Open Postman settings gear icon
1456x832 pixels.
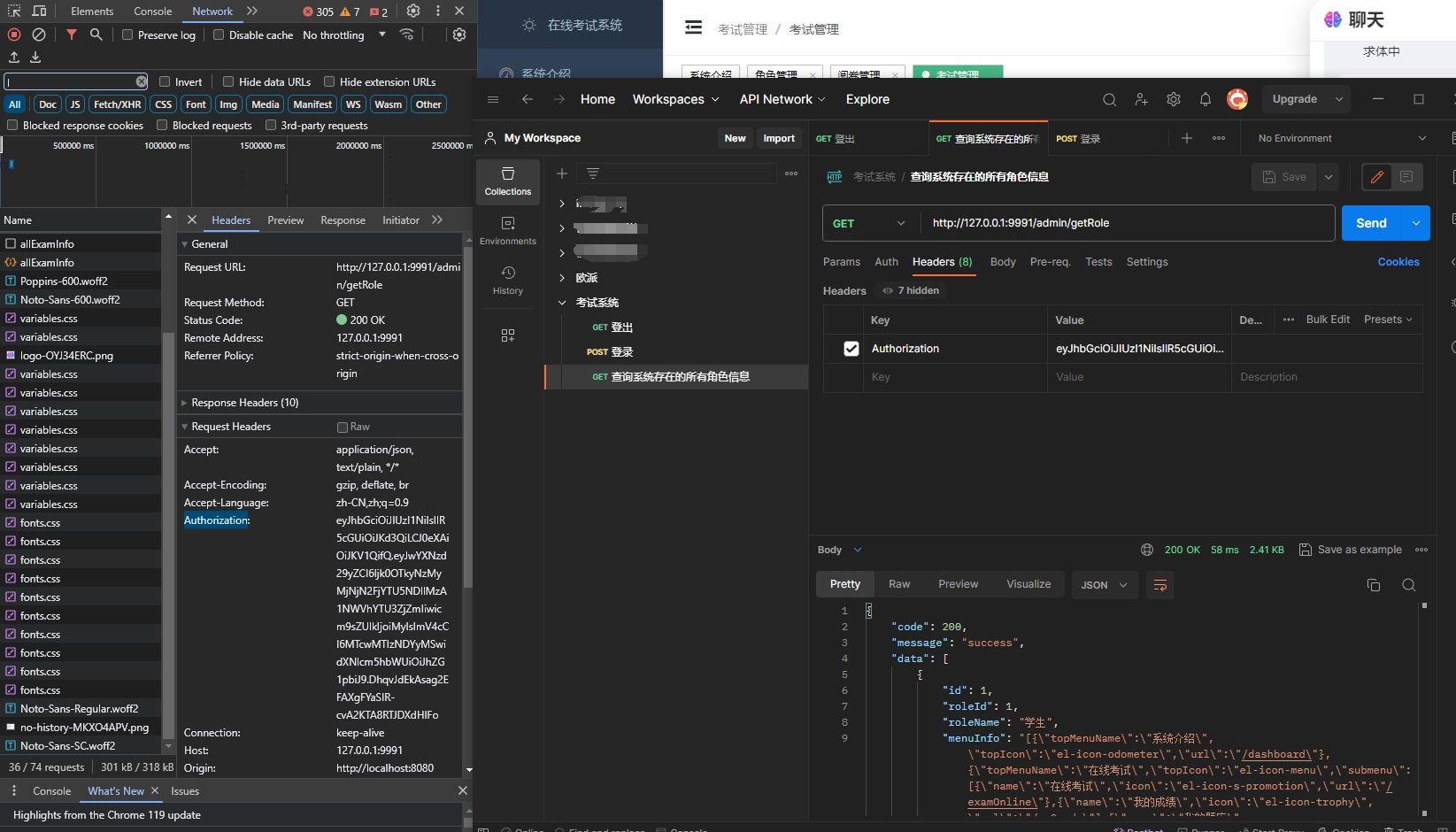click(1174, 99)
